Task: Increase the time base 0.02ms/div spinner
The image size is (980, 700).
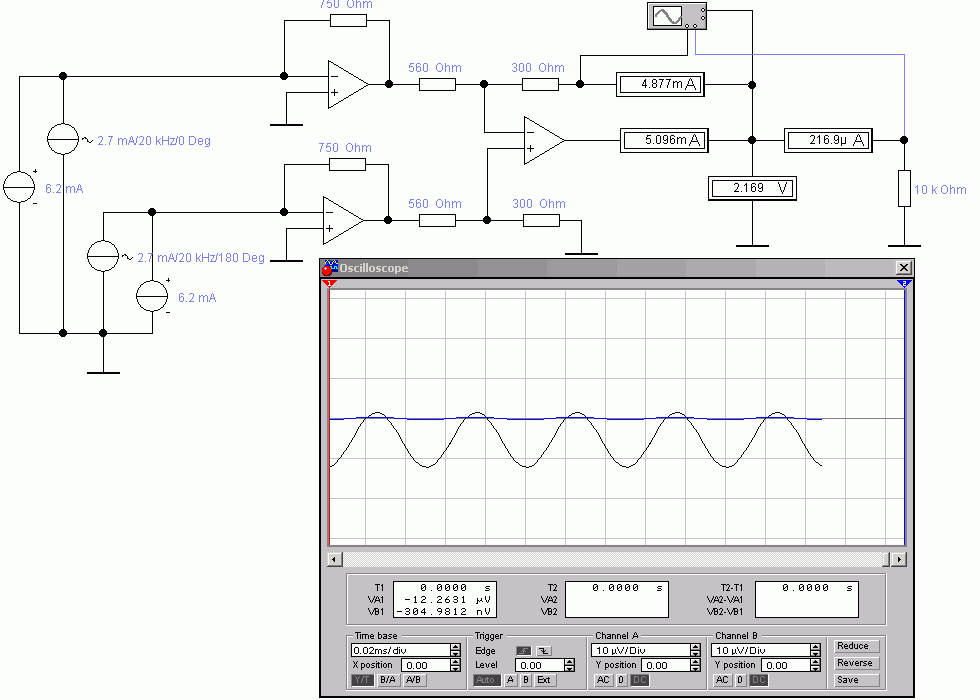Action: coord(456,646)
